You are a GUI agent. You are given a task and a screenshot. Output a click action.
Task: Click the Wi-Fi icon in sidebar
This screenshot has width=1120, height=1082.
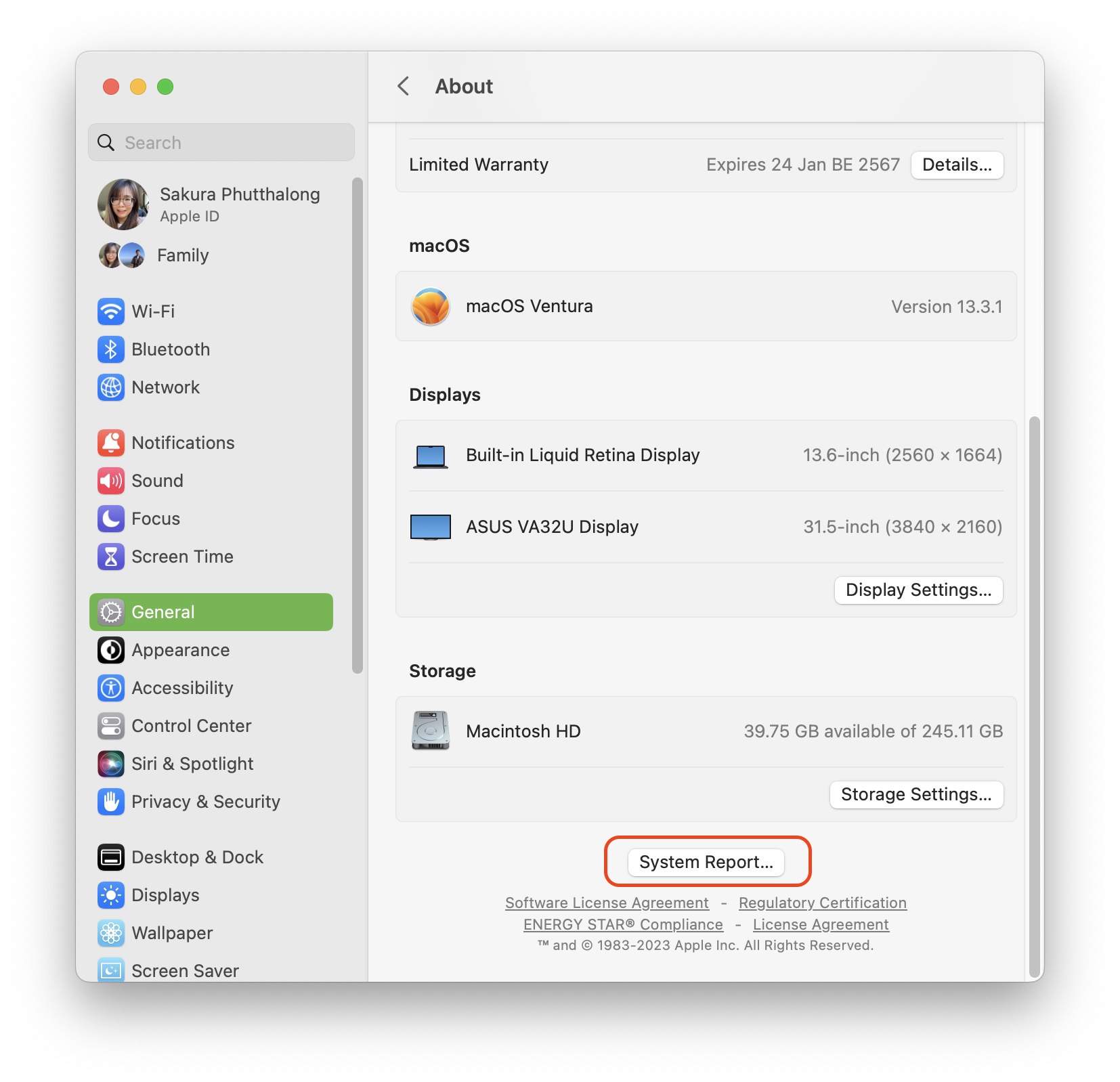click(110, 311)
